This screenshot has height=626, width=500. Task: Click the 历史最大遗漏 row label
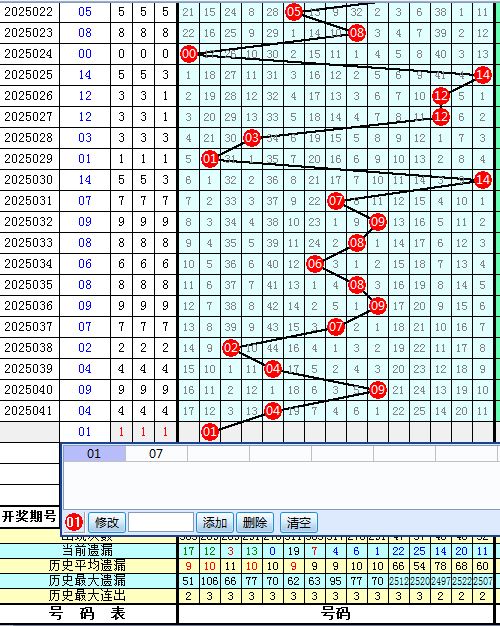(x=87, y=580)
